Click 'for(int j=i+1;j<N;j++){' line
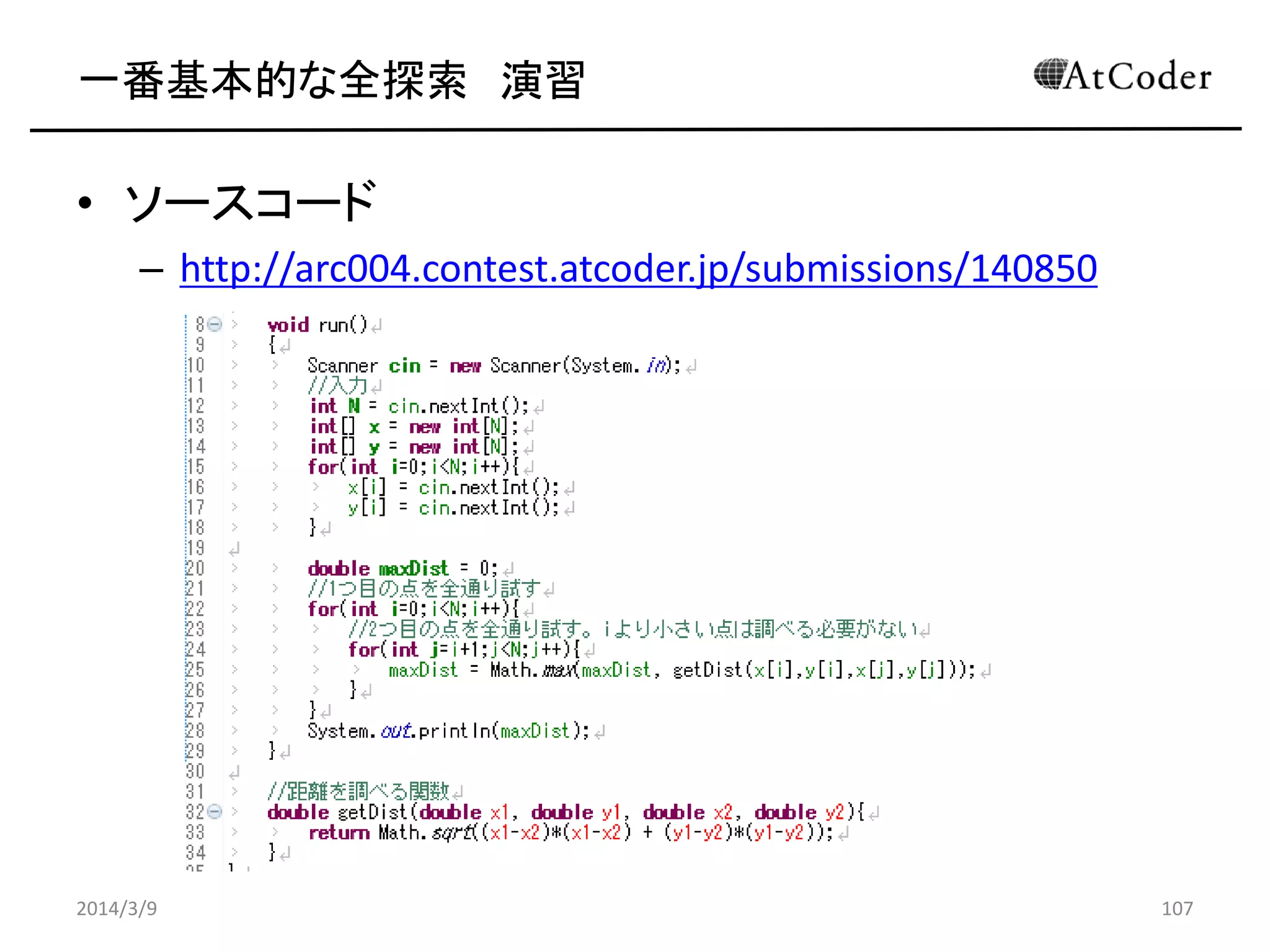1270x952 pixels. point(464,650)
